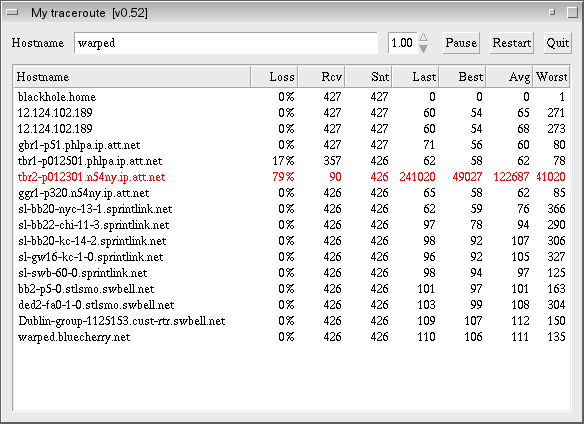Click the maximize square in title bar
The image size is (584, 424).
(573, 13)
